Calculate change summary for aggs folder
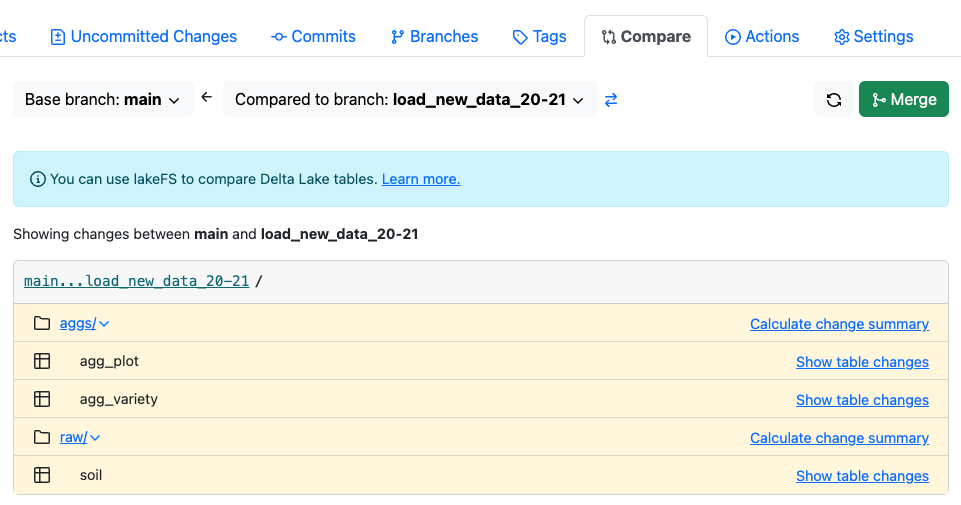The height and width of the screenshot is (505, 961). coord(839,324)
